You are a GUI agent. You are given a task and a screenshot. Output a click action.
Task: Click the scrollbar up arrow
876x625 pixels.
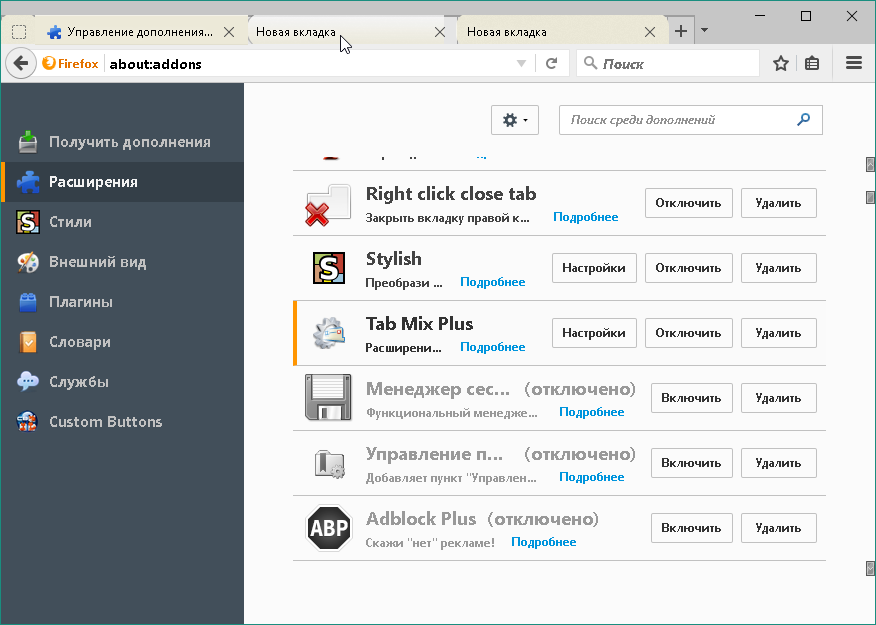coord(870,164)
